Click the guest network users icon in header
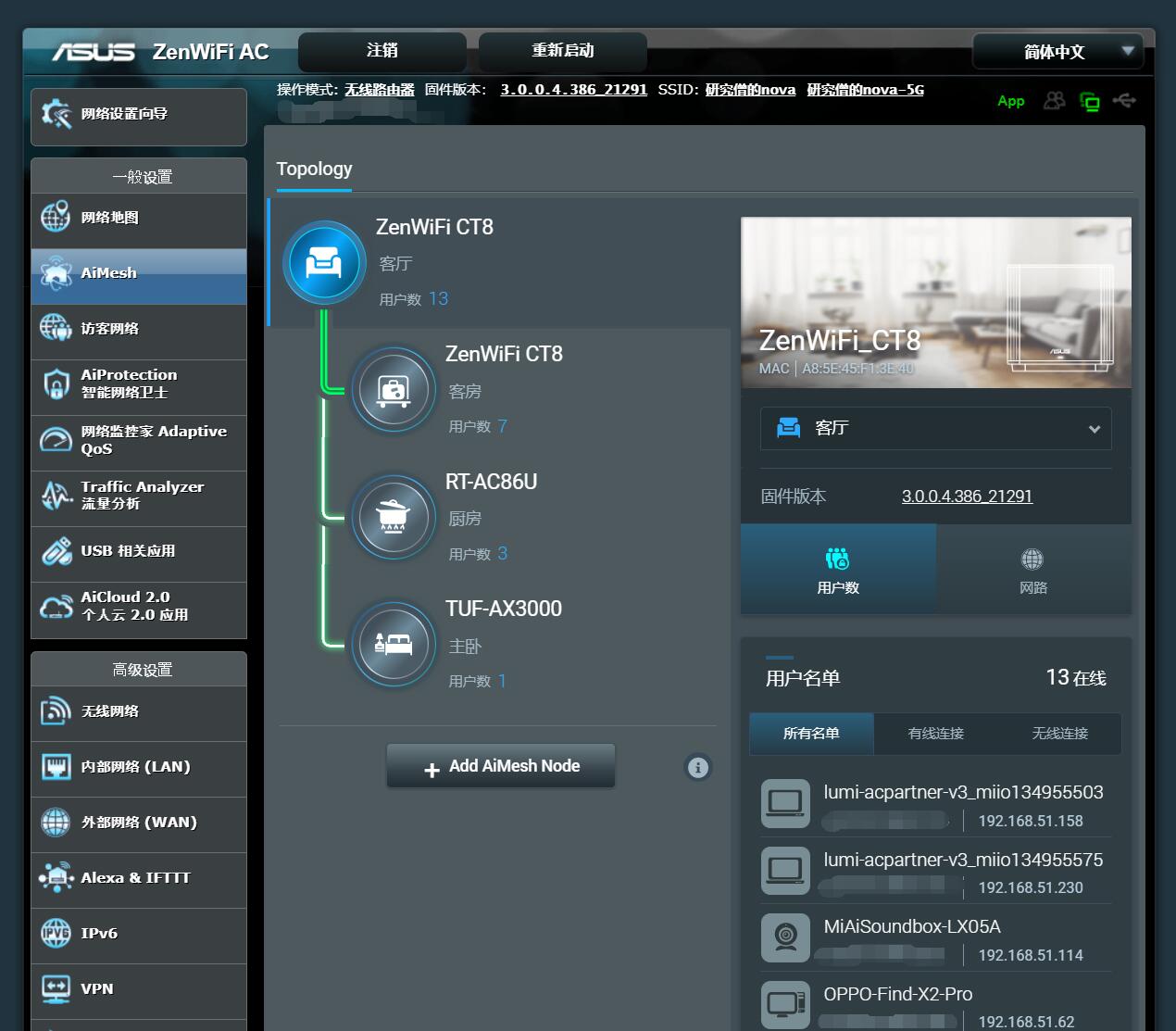Image resolution: width=1176 pixels, height=1031 pixels. click(x=1055, y=100)
